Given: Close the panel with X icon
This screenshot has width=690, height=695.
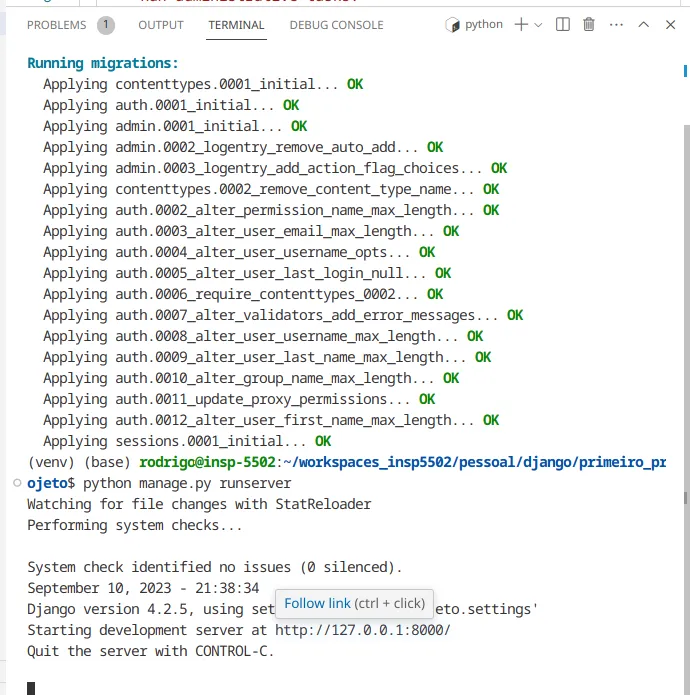Looking at the screenshot, I should point(670,25).
